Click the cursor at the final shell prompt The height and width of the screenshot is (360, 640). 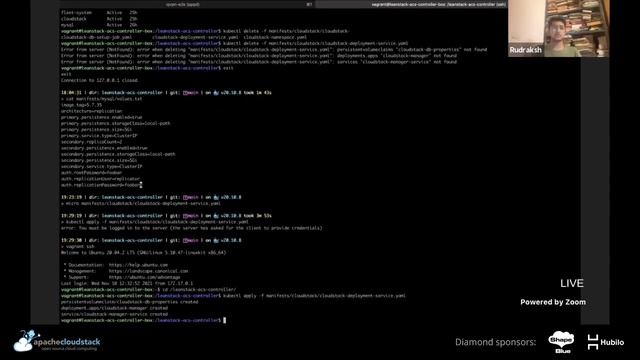click(224, 320)
